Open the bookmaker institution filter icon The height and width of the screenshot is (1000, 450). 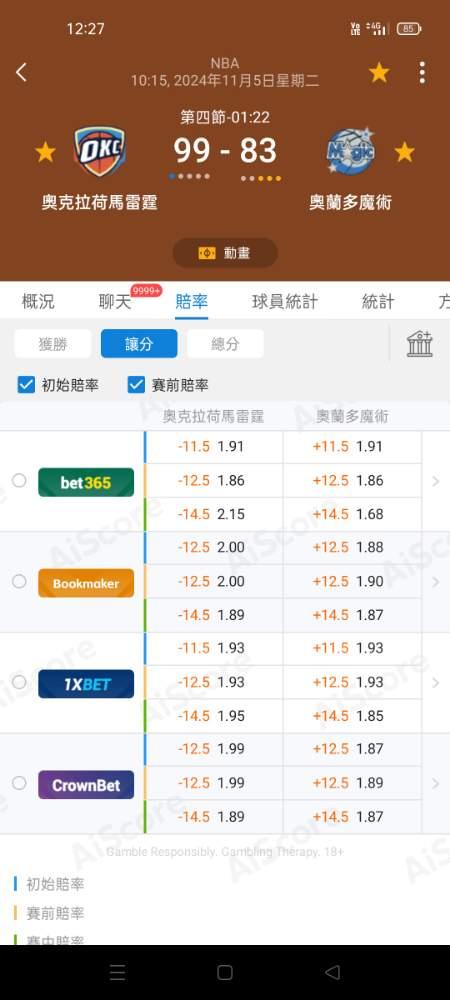tap(420, 344)
